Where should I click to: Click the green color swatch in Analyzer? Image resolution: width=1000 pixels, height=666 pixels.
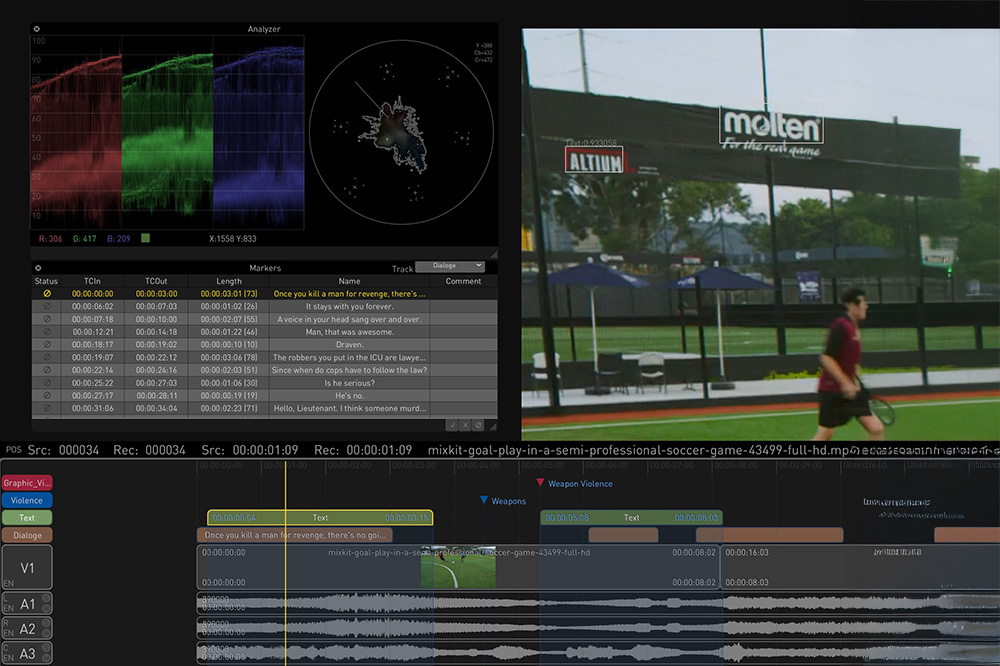pyautogui.click(x=146, y=239)
